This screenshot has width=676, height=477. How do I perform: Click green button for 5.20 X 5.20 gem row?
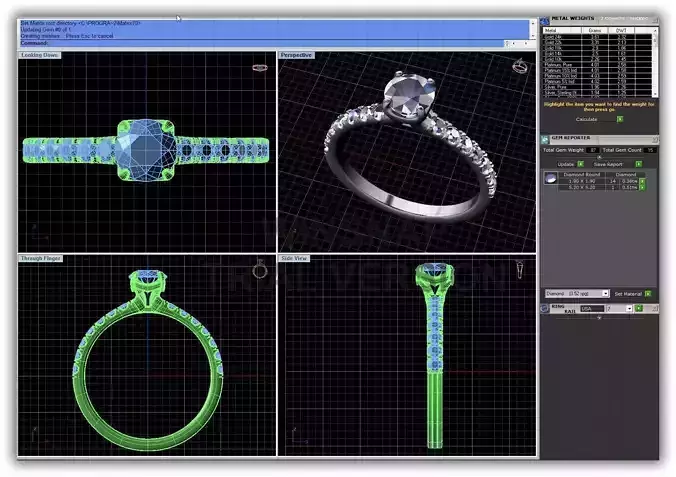point(642,188)
